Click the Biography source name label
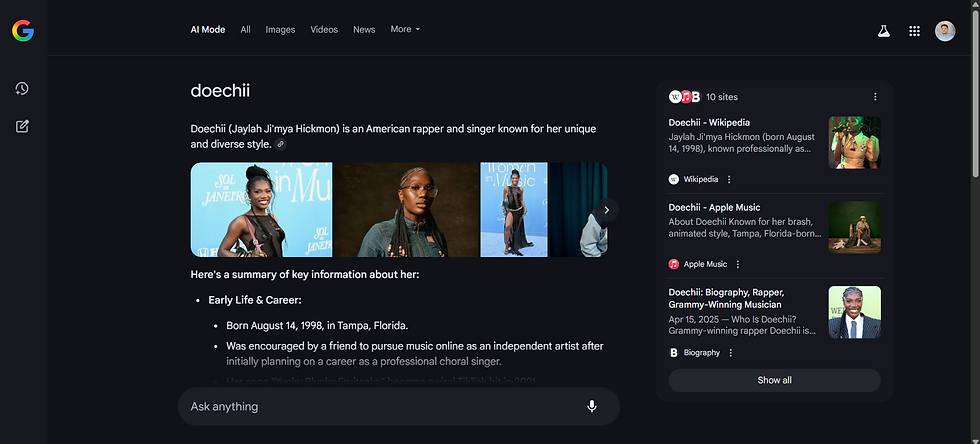Viewport: 980px width, 444px height. point(702,353)
